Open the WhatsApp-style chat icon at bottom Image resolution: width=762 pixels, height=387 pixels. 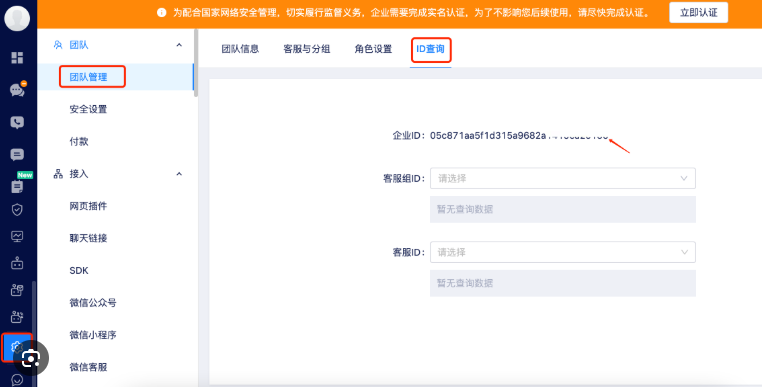17,380
